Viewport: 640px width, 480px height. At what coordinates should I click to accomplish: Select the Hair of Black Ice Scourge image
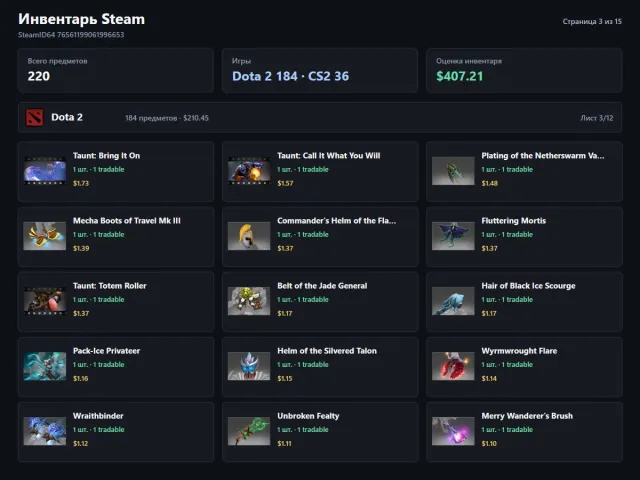point(453,301)
